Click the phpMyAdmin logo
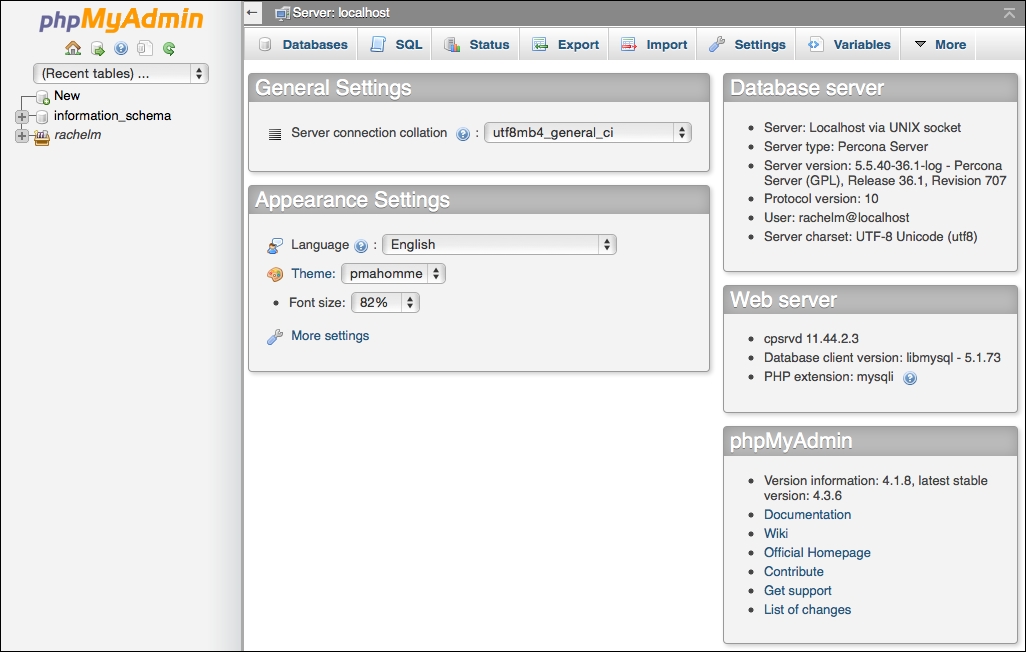 pos(121,19)
